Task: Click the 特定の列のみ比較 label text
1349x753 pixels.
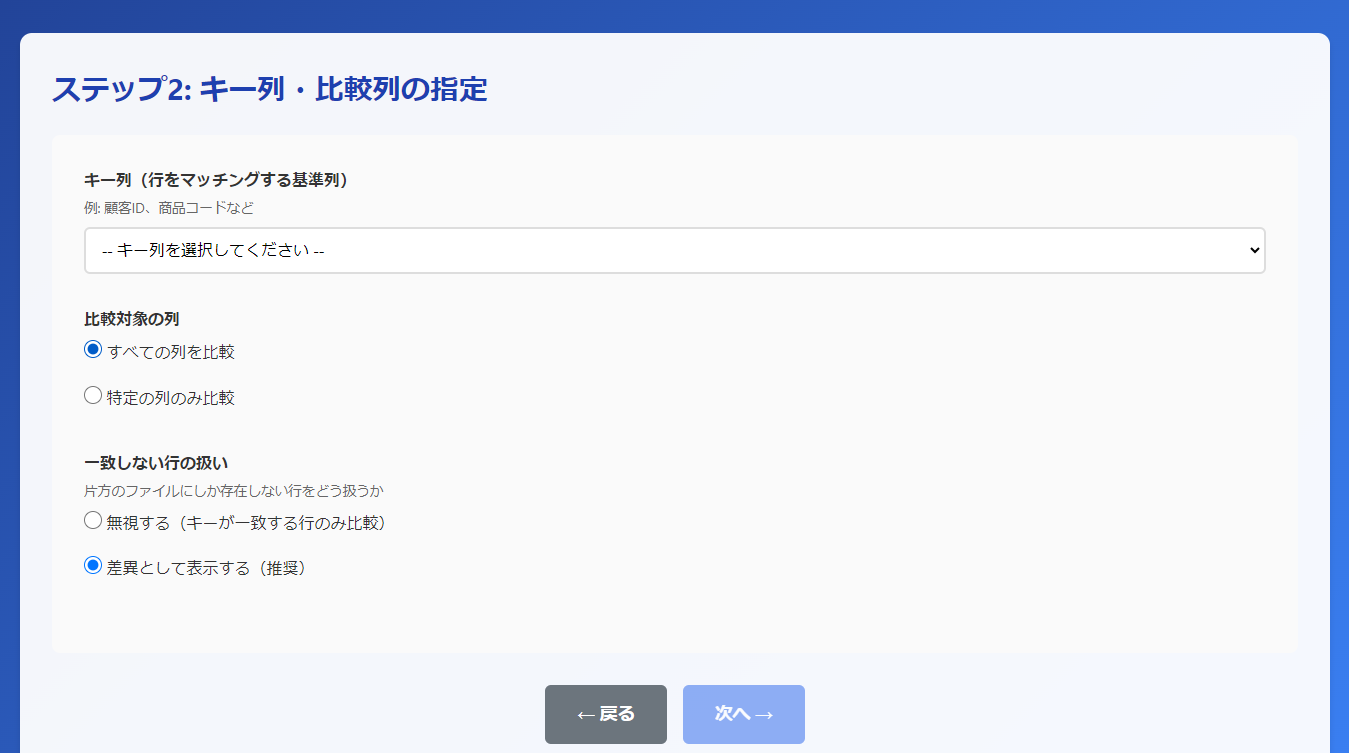Action: [171, 398]
